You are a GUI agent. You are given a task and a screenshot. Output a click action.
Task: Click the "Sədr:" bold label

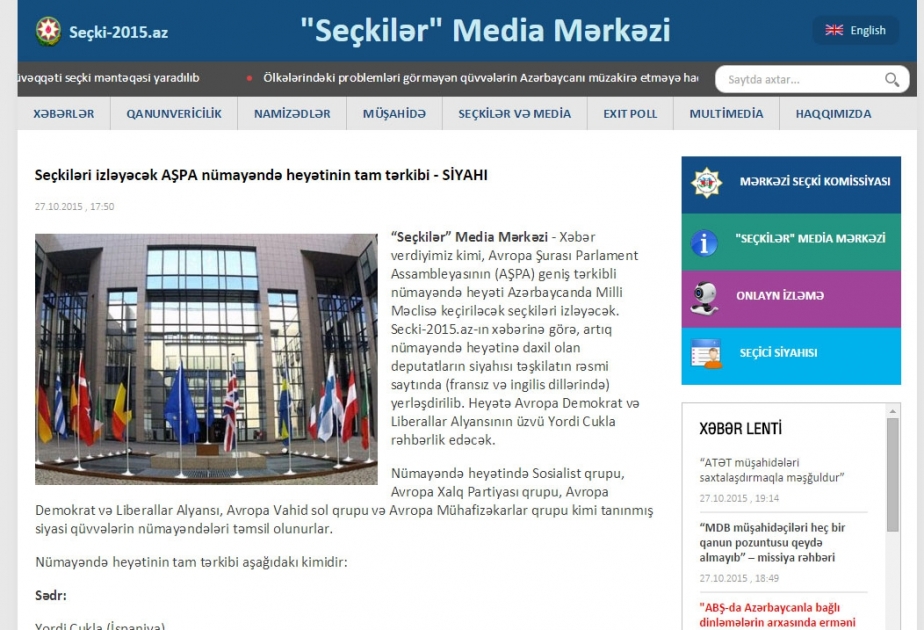[51, 595]
